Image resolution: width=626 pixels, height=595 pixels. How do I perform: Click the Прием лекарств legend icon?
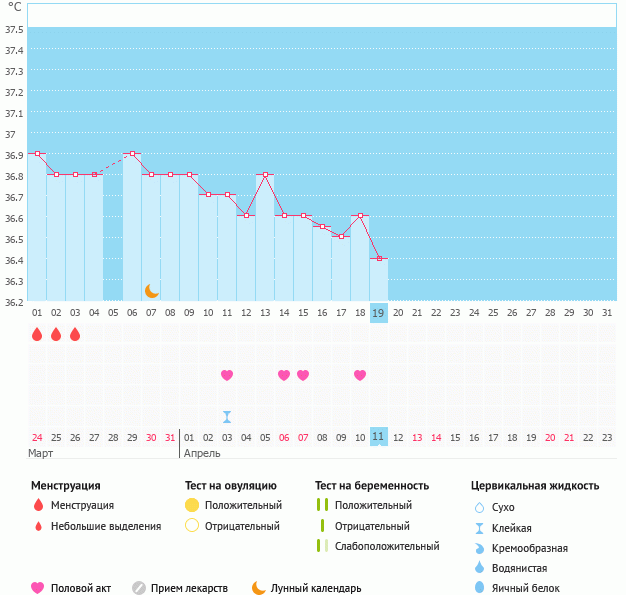point(139,588)
